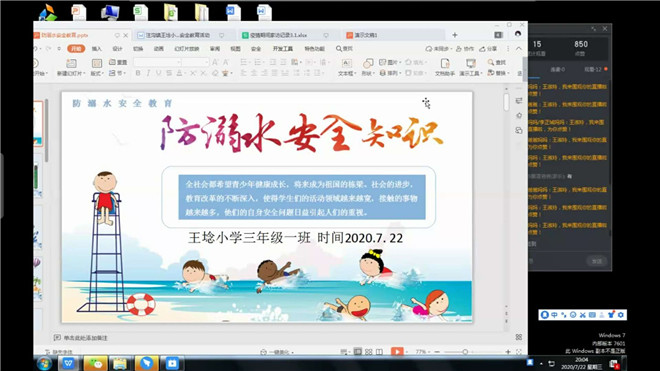Open WeChat from the taskbar
This screenshot has width=660, height=371.
[x=95, y=363]
